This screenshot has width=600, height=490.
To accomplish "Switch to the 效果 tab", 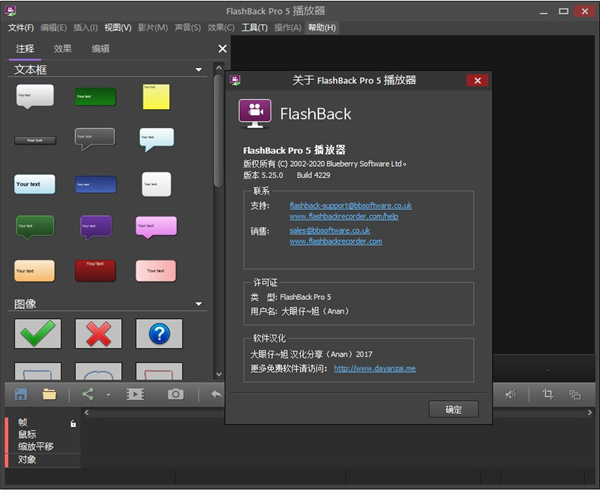I will [63, 48].
